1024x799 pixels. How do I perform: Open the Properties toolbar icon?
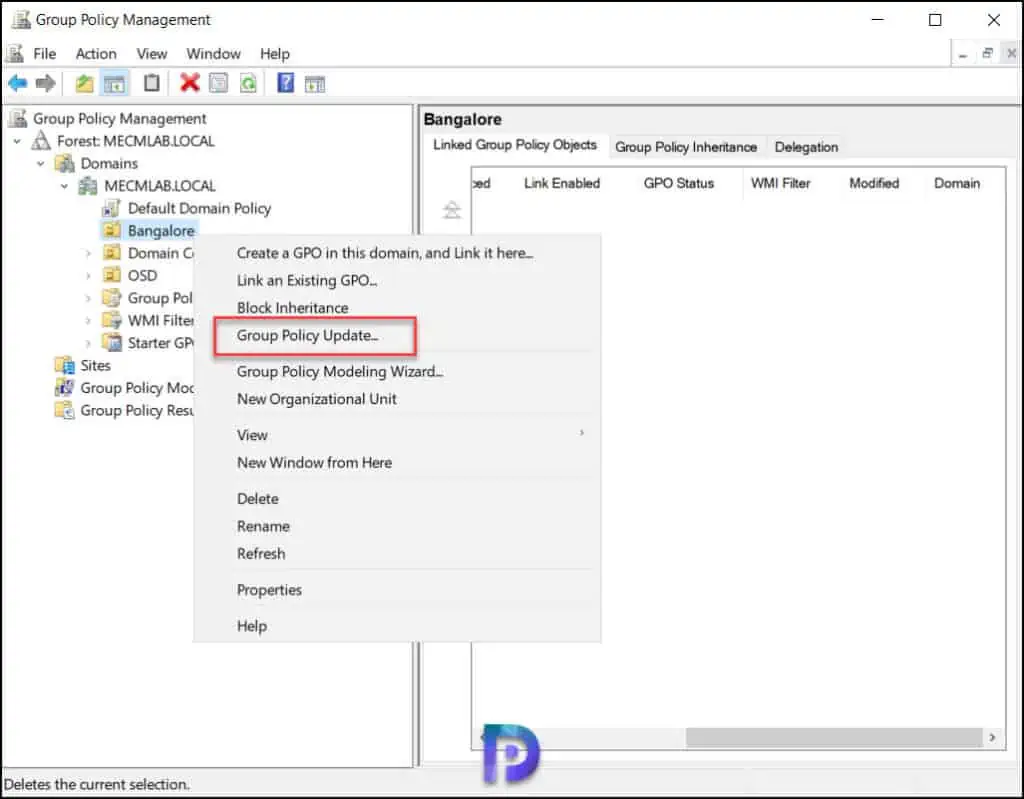point(219,83)
